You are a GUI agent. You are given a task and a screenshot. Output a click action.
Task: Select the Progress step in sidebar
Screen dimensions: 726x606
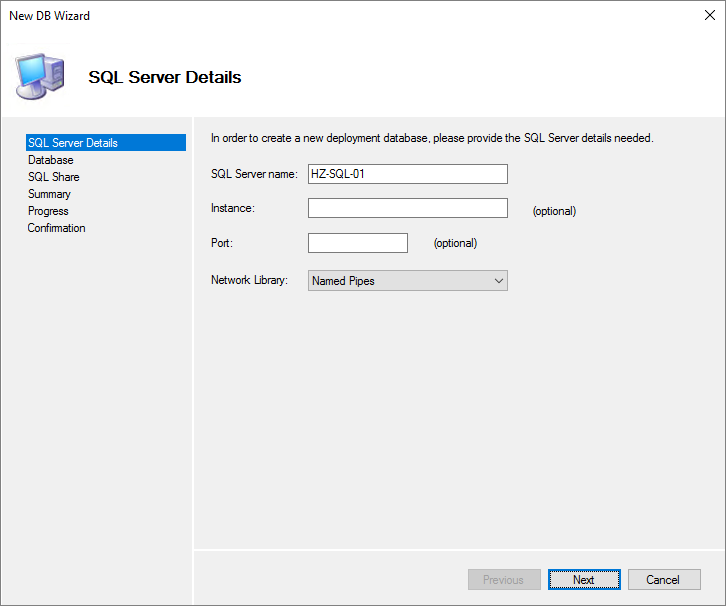(48, 211)
